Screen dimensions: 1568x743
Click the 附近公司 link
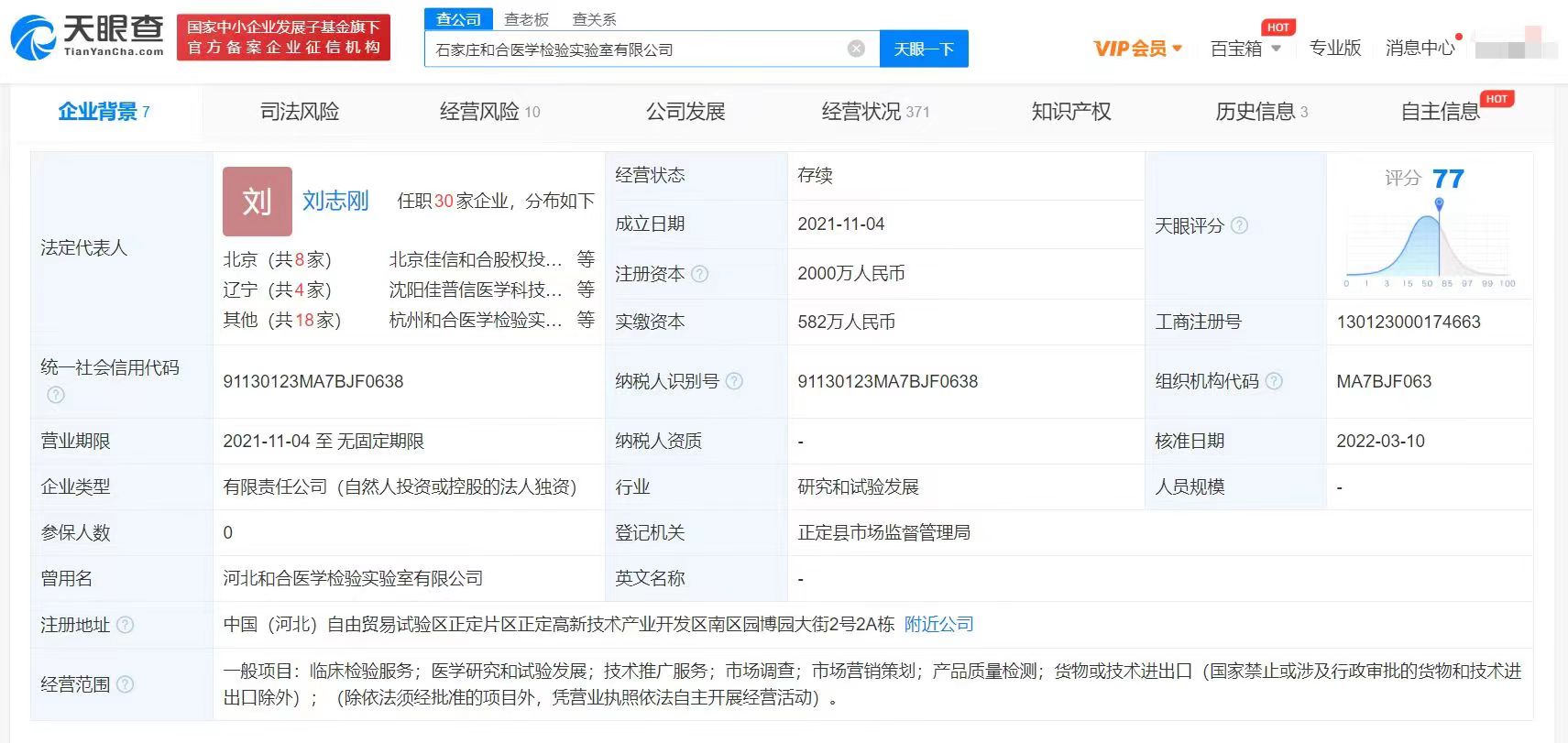(x=938, y=625)
